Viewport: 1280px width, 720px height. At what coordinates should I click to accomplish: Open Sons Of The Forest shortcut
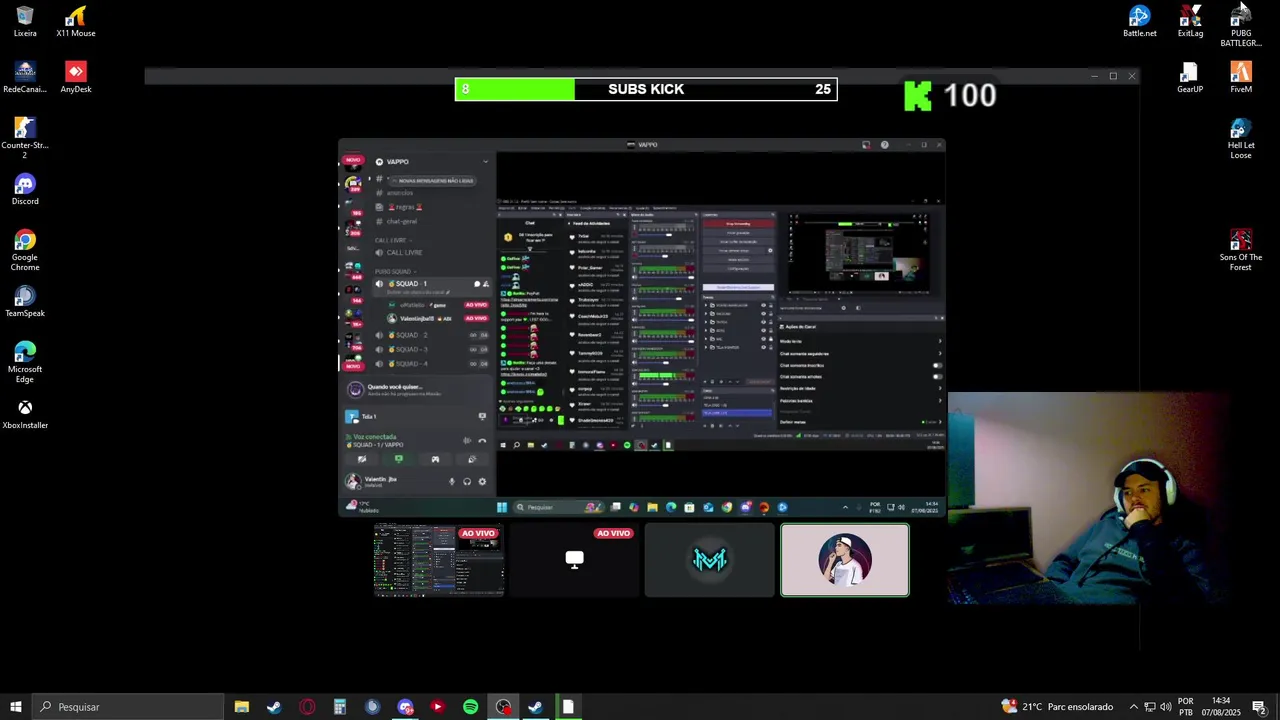1241,249
